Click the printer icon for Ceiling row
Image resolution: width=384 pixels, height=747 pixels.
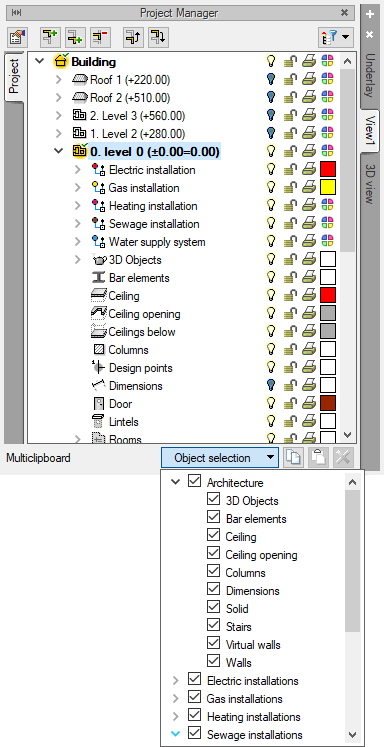309,296
